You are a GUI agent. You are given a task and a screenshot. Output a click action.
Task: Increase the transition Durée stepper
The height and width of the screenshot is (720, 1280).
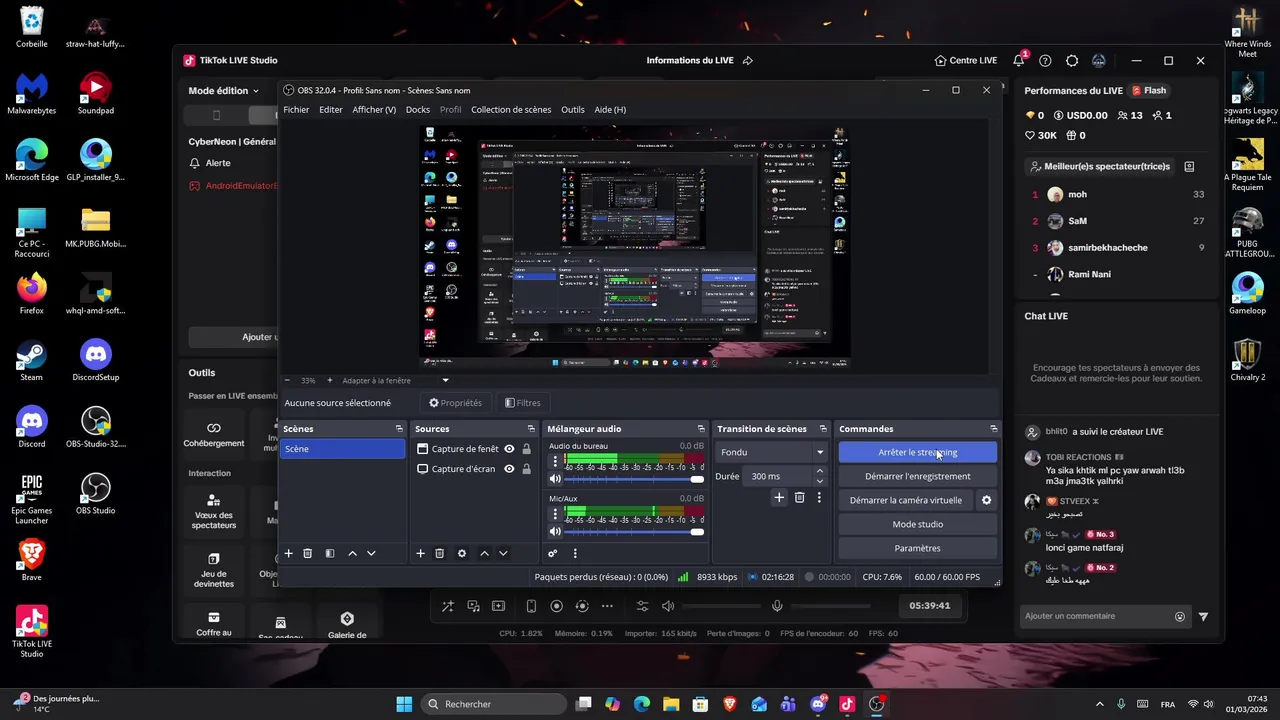tap(820, 471)
